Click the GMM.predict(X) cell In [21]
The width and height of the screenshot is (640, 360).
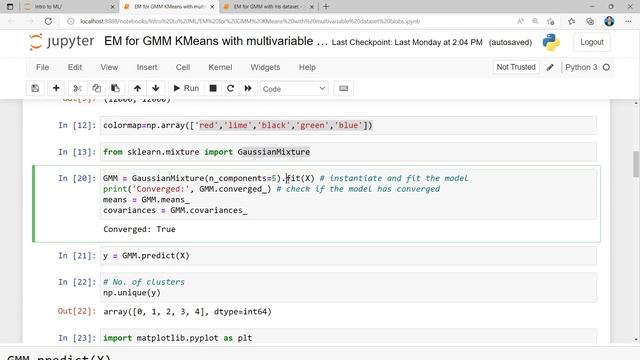[348, 256]
